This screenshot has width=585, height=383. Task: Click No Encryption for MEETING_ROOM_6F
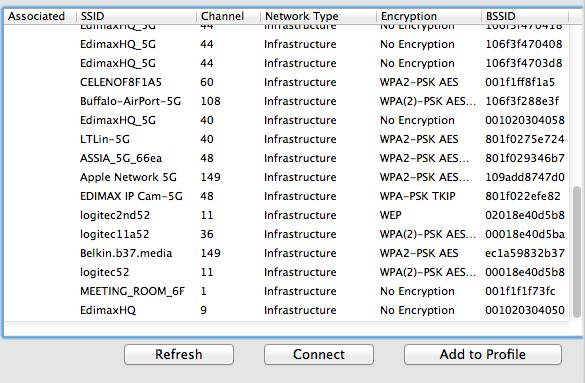click(x=417, y=291)
